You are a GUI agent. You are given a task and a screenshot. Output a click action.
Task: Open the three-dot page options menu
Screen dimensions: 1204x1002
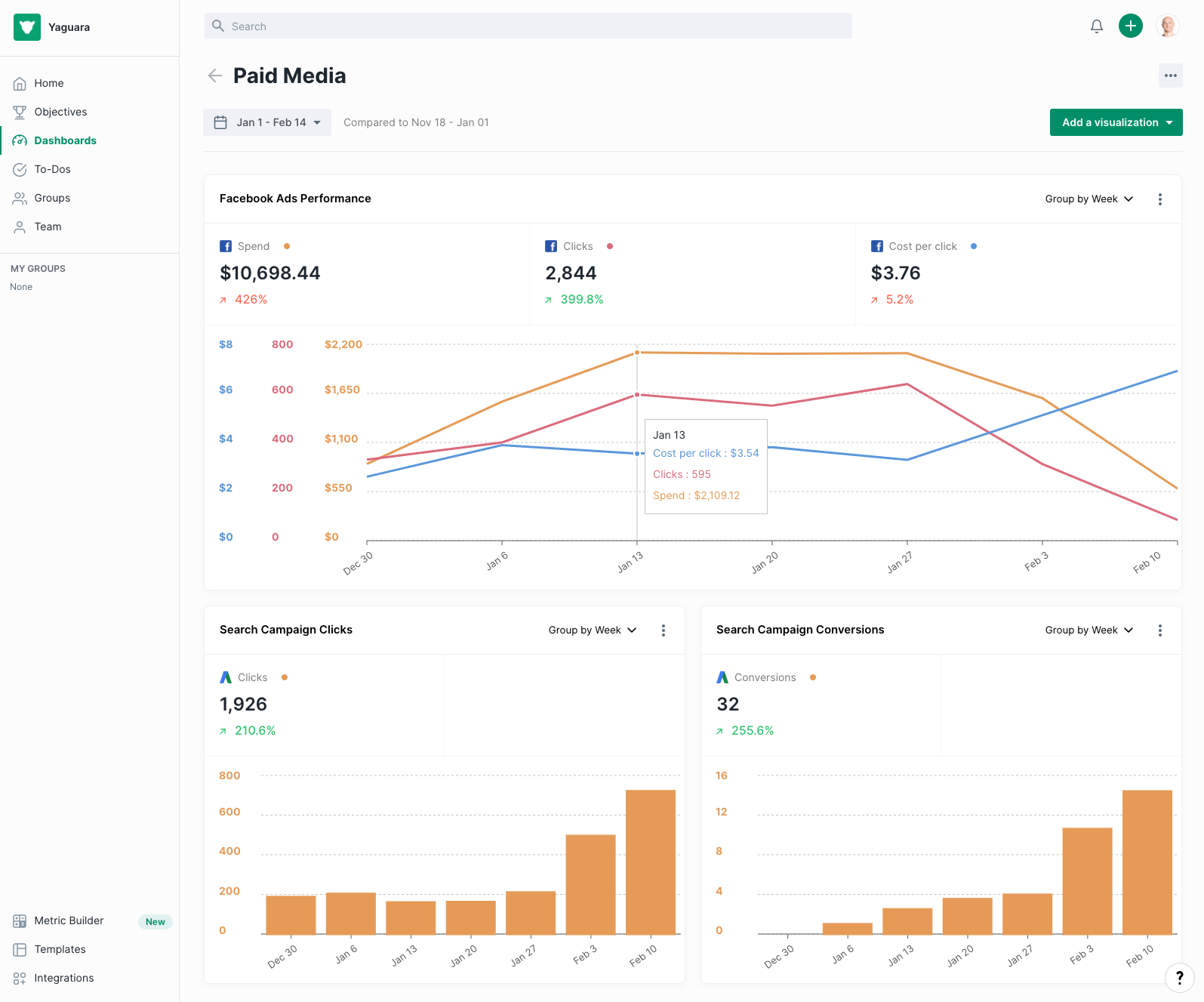[1171, 76]
